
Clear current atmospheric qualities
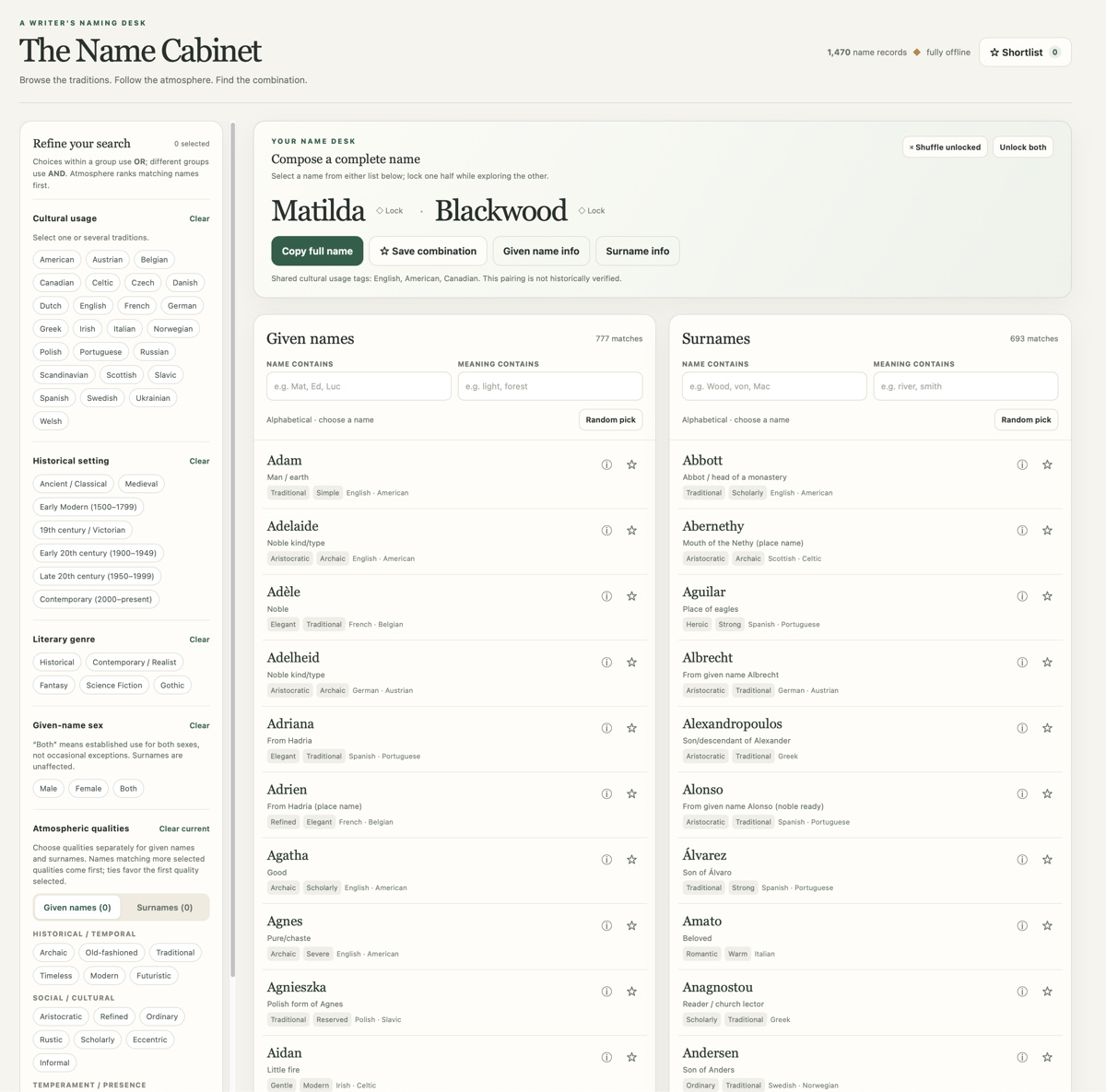tap(184, 829)
